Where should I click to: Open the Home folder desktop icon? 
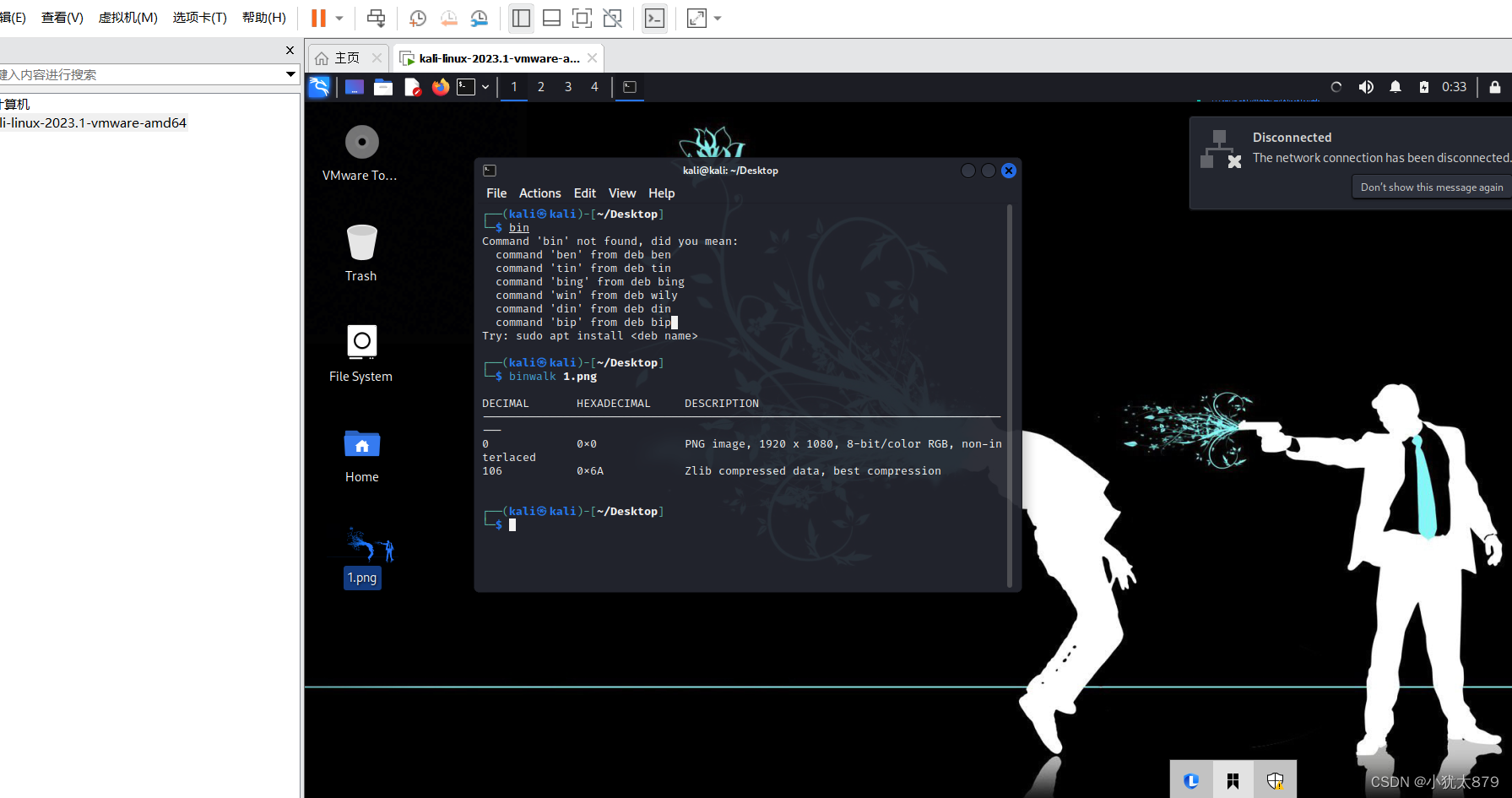click(361, 454)
